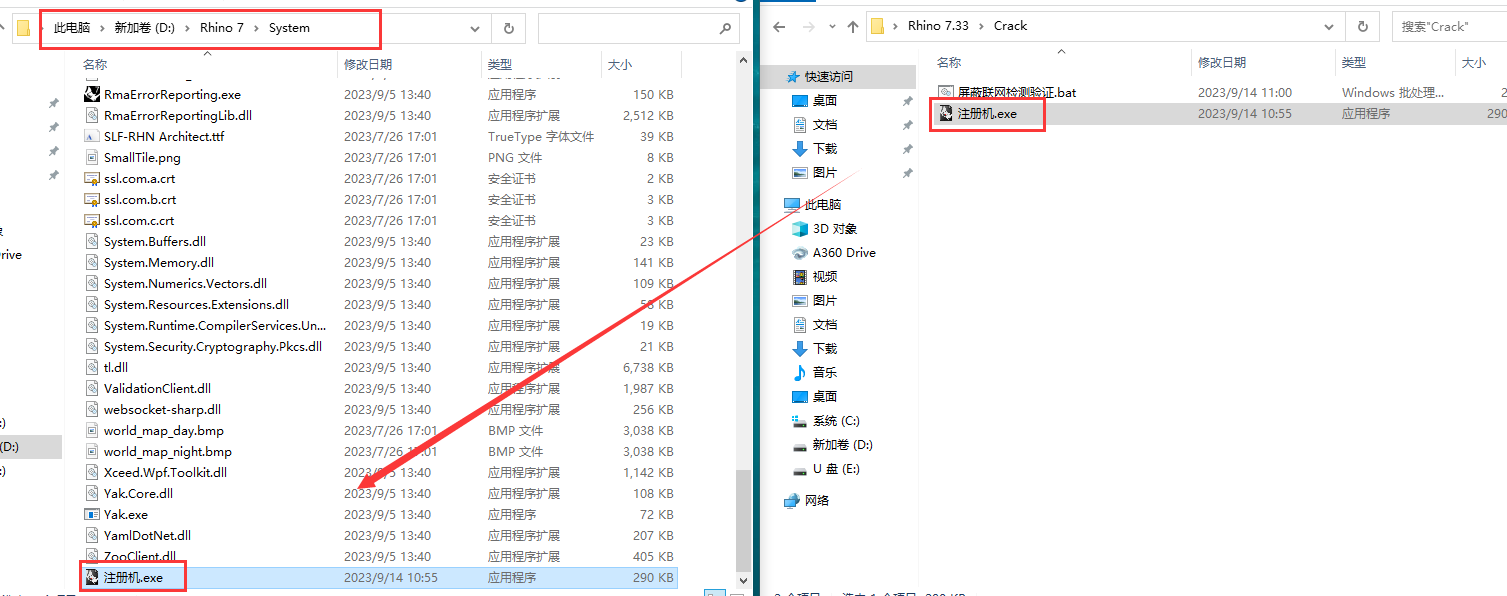Select the file System.Resources.Extensions.dll
1507x596 pixels.
click(196, 305)
